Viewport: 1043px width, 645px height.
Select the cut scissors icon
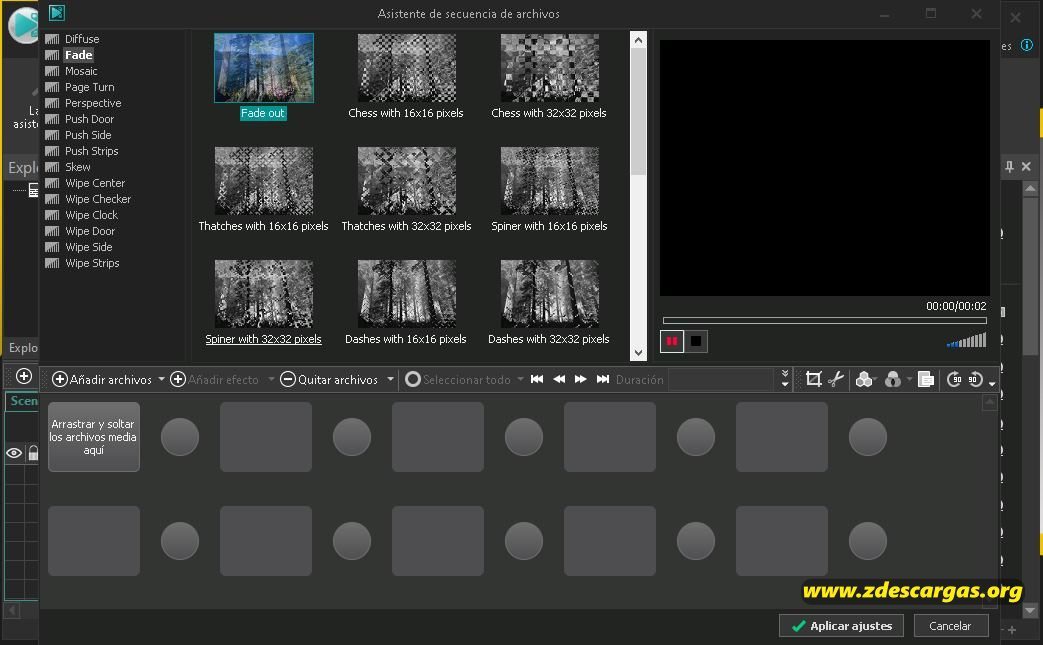(835, 379)
